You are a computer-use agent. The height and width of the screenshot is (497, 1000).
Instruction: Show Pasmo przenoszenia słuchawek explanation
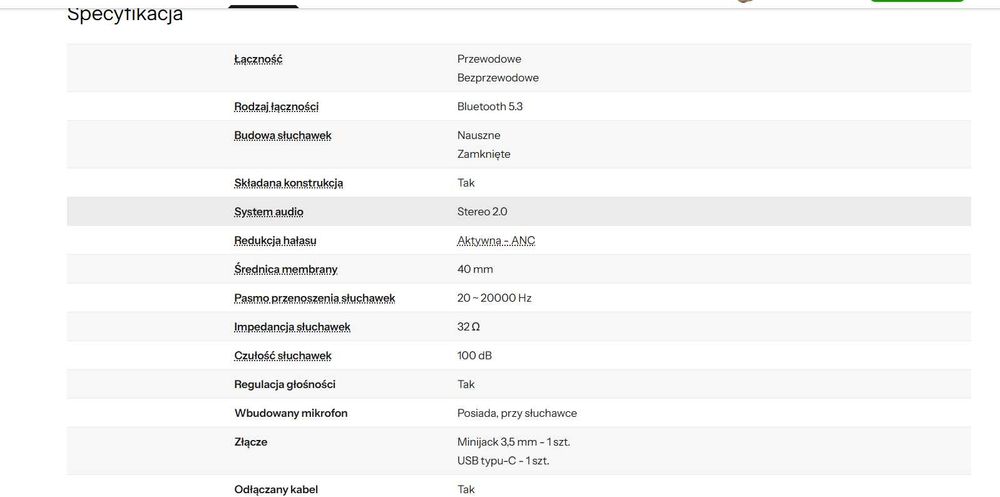coord(314,298)
